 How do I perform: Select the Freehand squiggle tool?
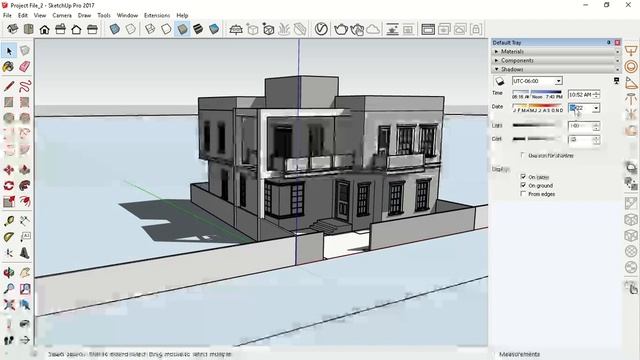coord(24,86)
